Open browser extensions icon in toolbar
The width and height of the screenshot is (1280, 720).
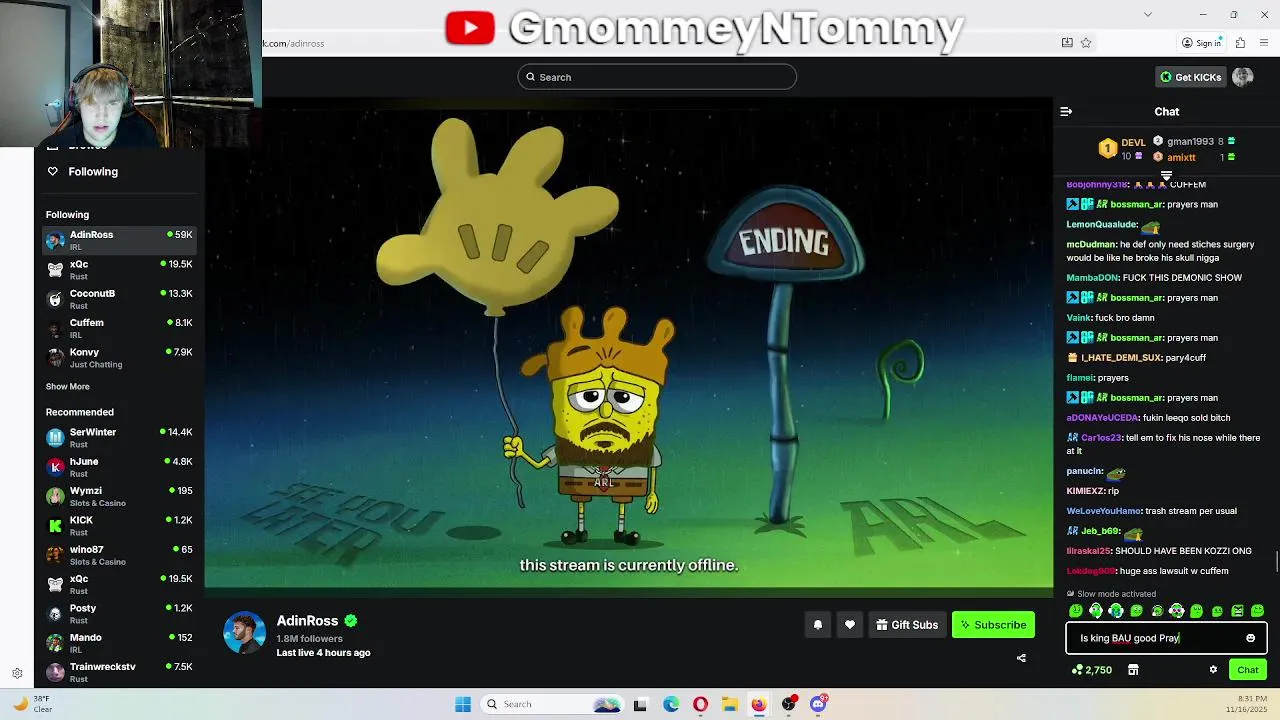tap(1240, 43)
